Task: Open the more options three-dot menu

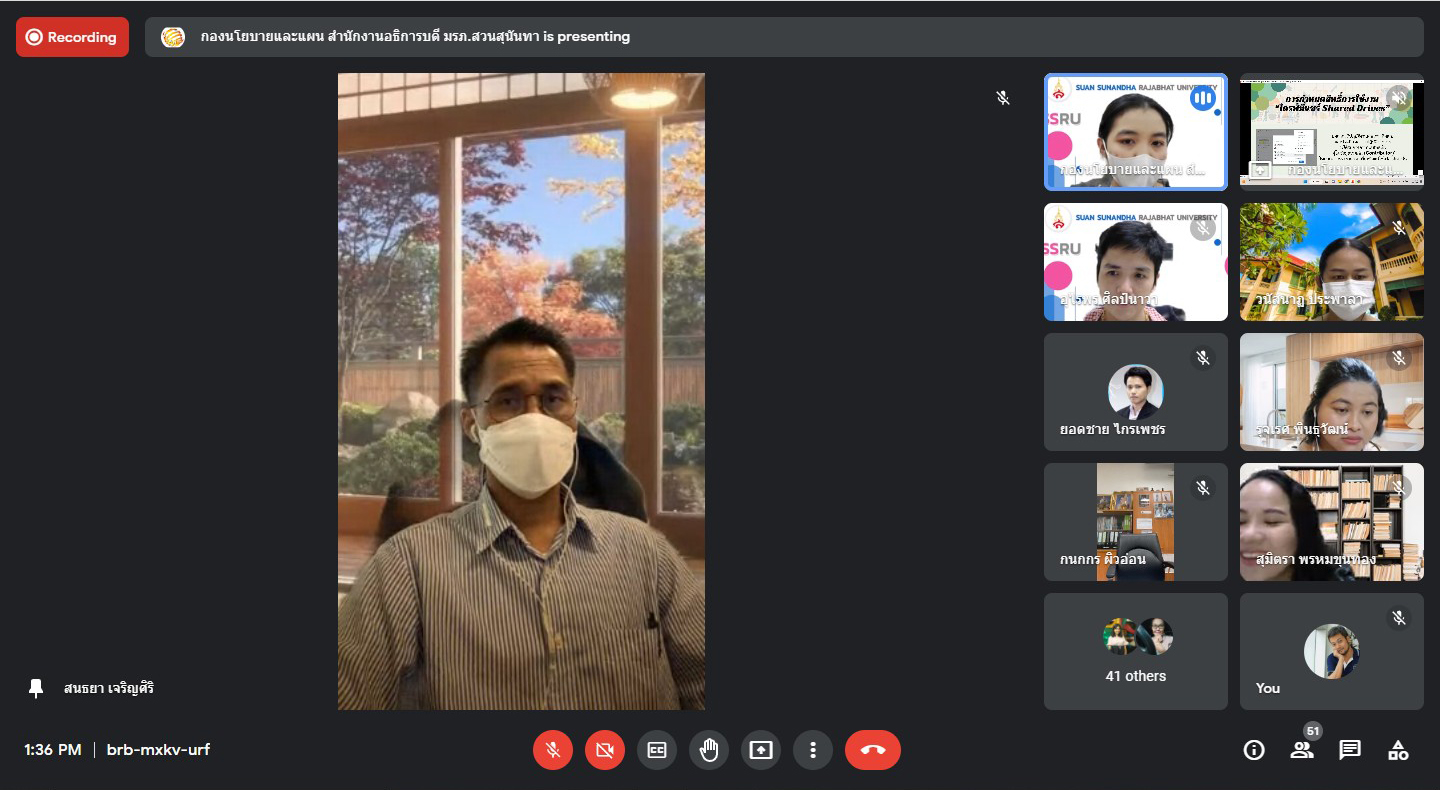Action: pos(813,750)
